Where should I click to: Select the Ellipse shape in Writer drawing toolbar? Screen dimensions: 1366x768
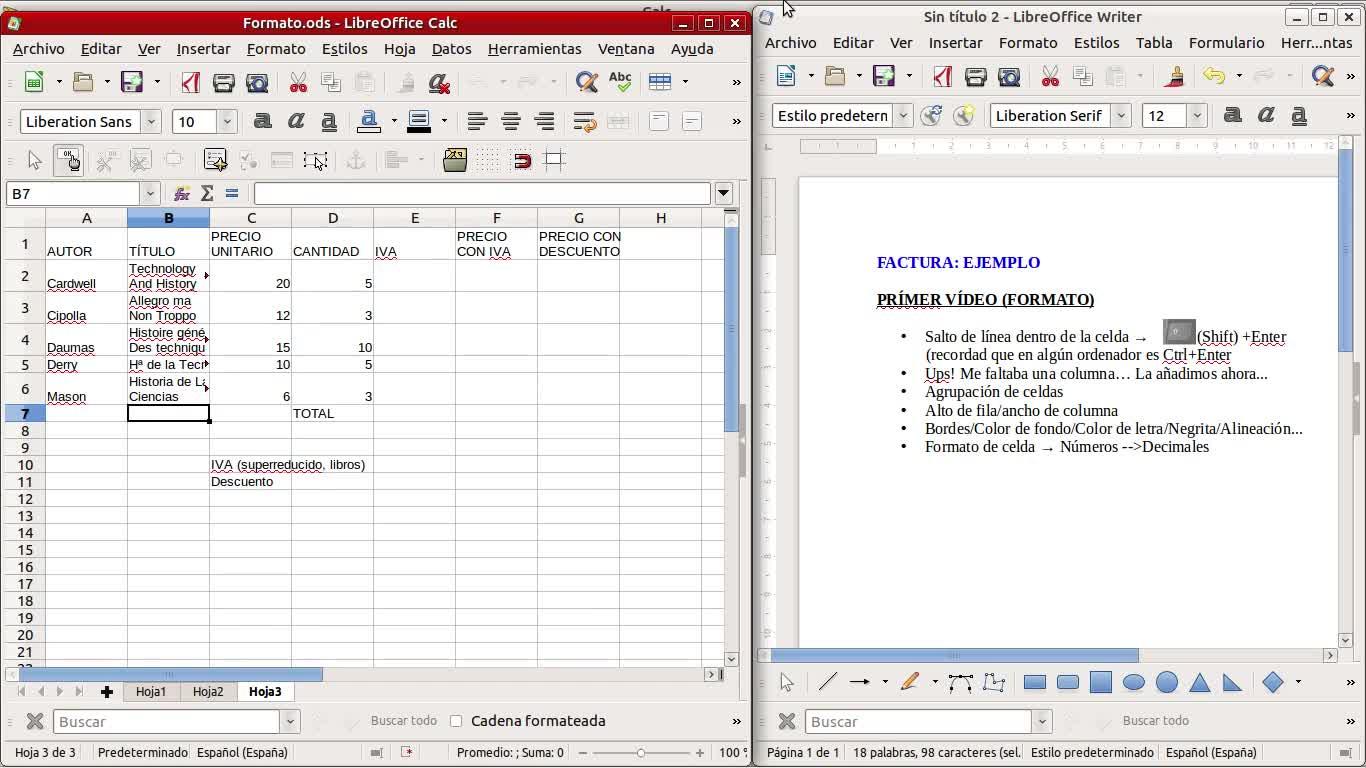pyautogui.click(x=1133, y=682)
